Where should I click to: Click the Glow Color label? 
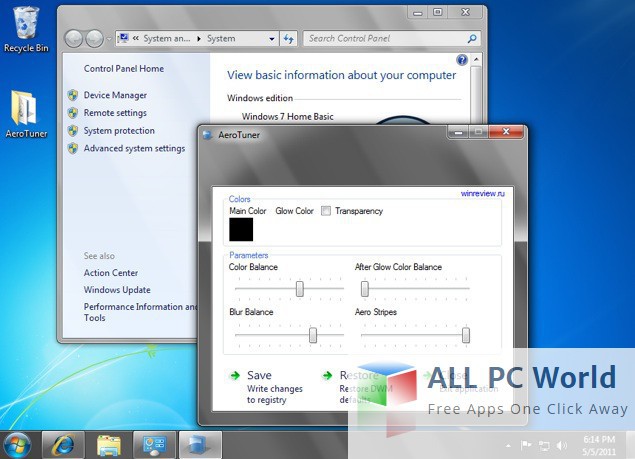pyautogui.click(x=294, y=211)
